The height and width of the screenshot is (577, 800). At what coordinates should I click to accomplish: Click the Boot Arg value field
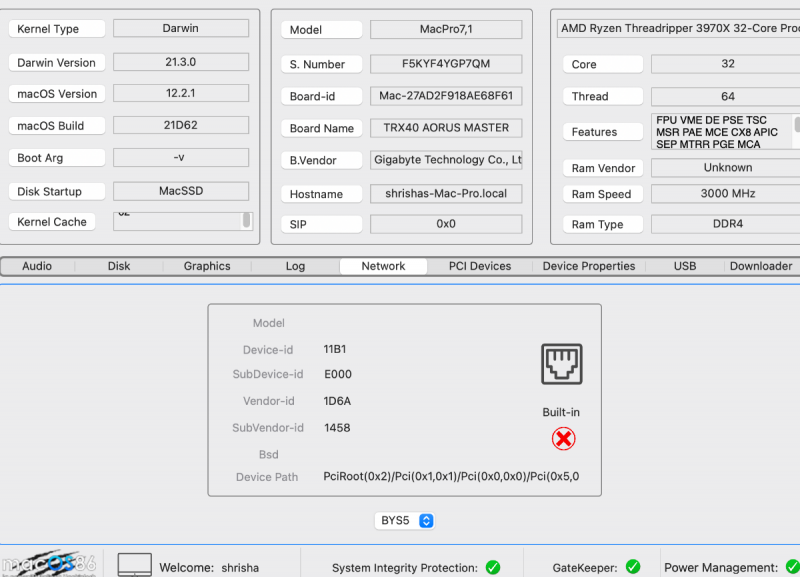tap(181, 158)
